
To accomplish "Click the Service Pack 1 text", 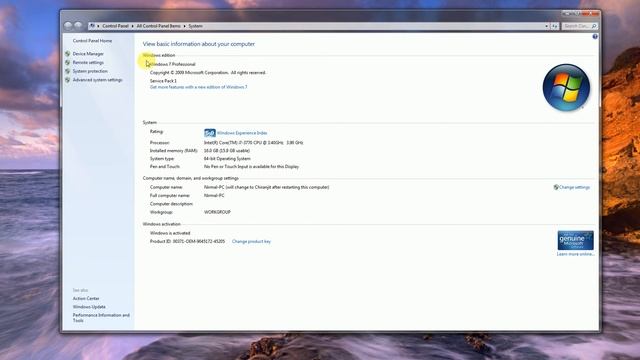I will point(163,81).
